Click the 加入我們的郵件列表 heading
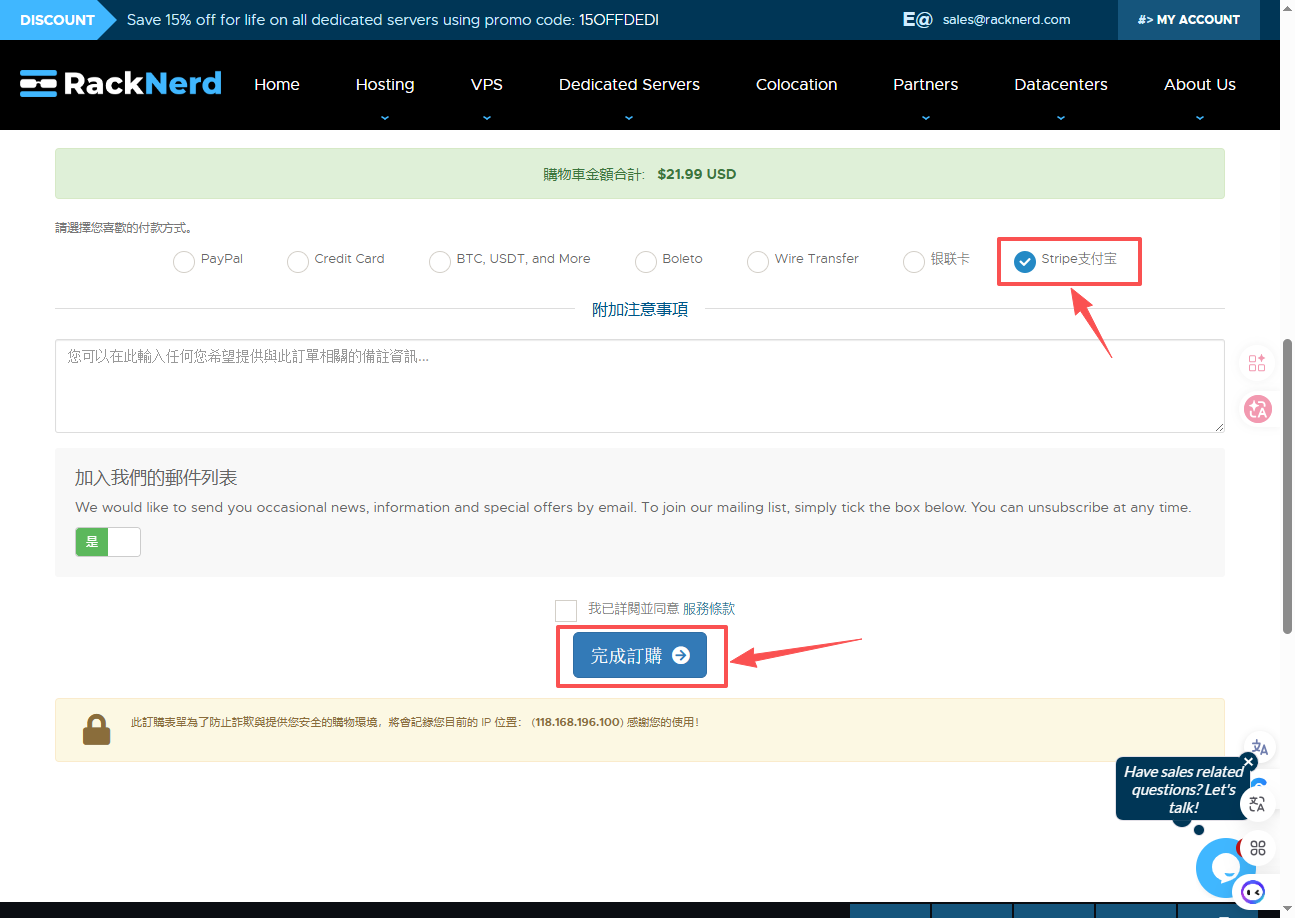Screen dimensions: 1295x918 (156, 478)
